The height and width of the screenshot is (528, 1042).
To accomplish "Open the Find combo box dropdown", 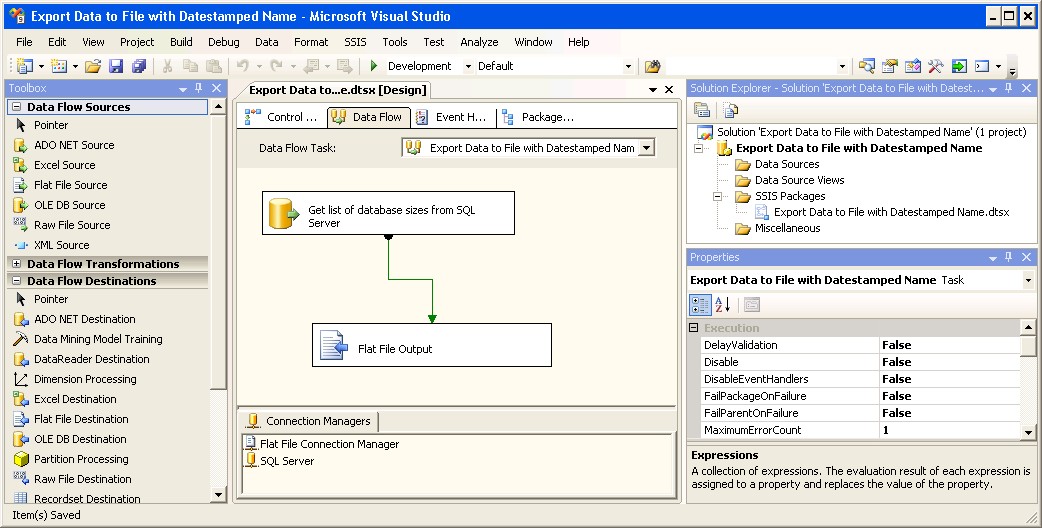I will [x=842, y=66].
